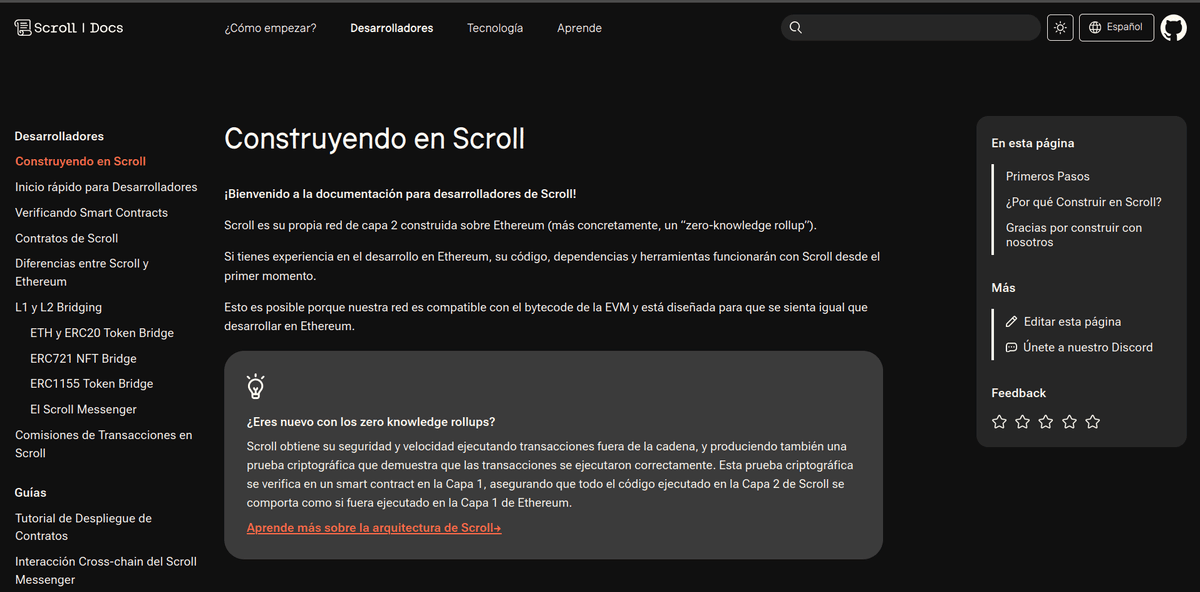
Task: Click the En esta página heading
Action: click(x=1033, y=143)
